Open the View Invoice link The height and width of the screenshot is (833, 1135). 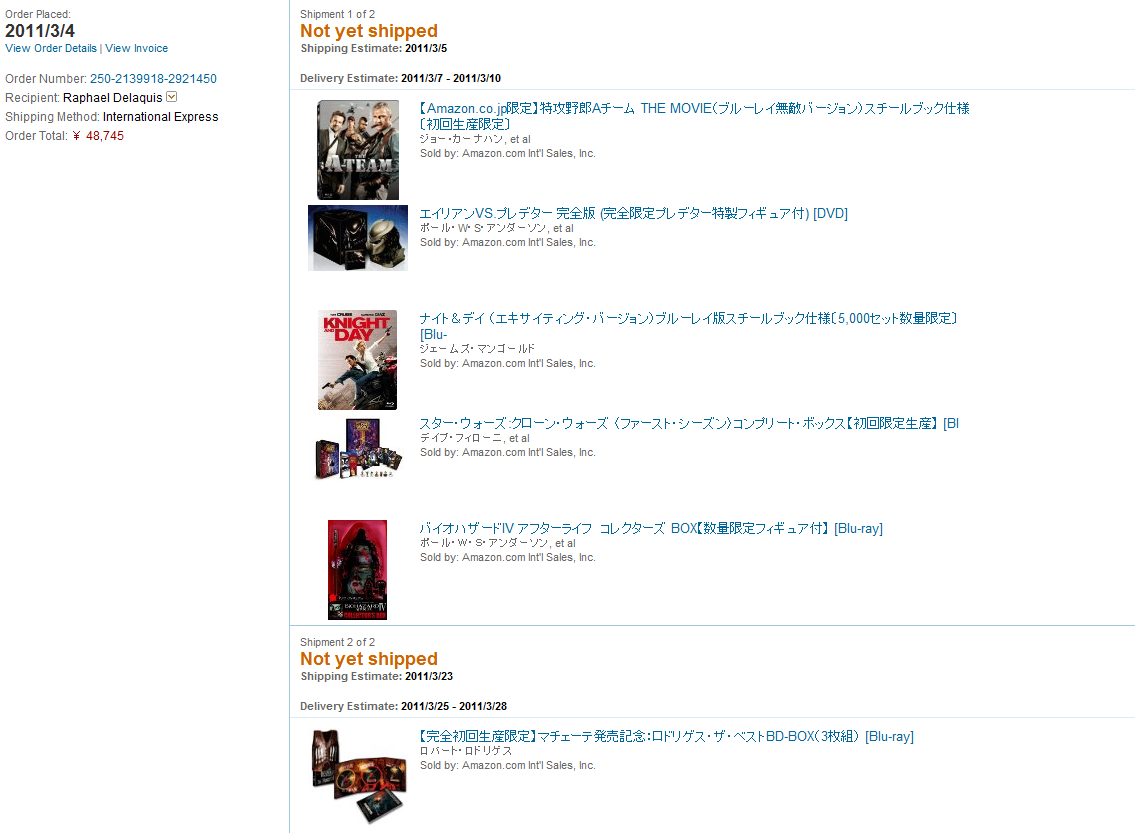point(137,48)
